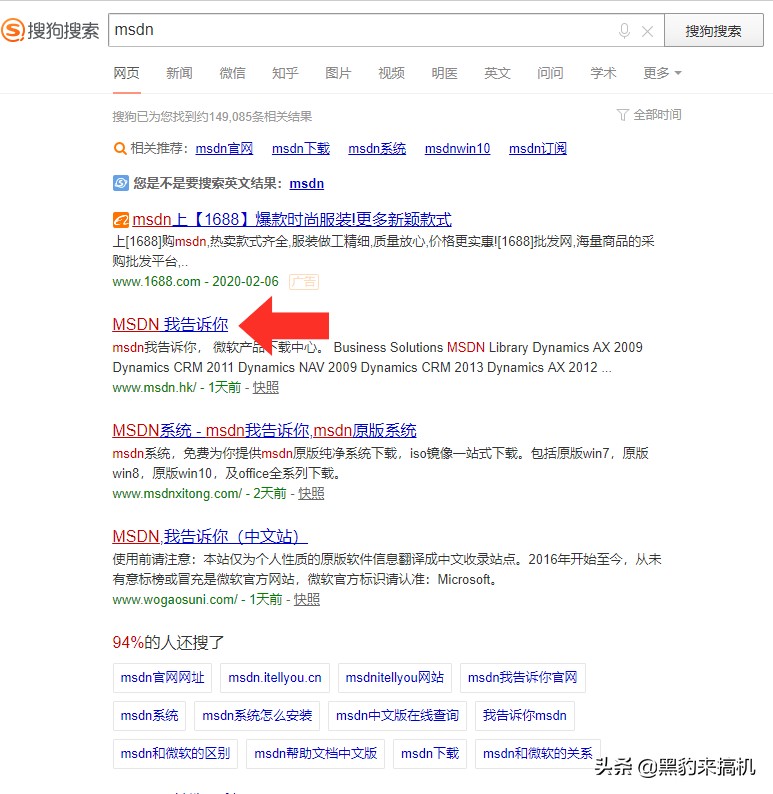Switch to the 视频 tab
Viewport: 773px width, 794px height.
[391, 73]
